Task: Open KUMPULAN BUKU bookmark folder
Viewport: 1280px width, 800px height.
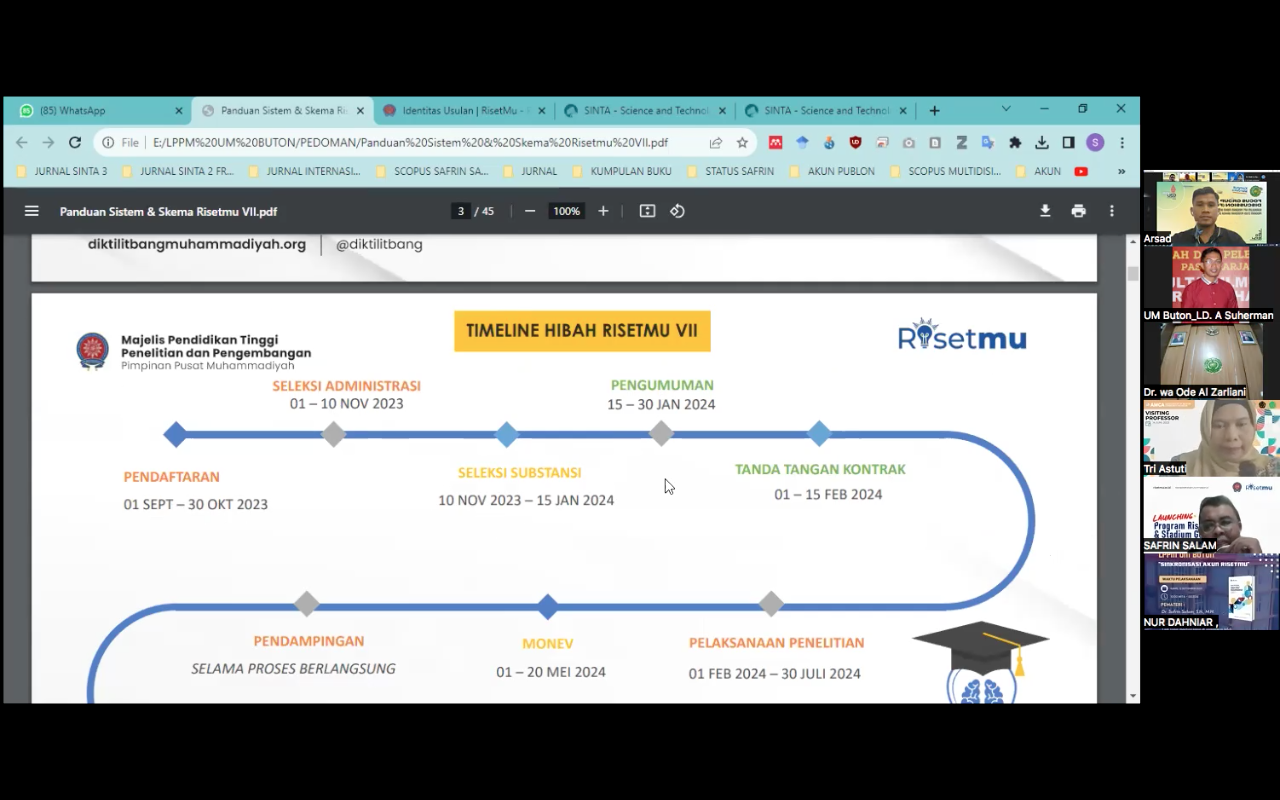Action: (621, 171)
